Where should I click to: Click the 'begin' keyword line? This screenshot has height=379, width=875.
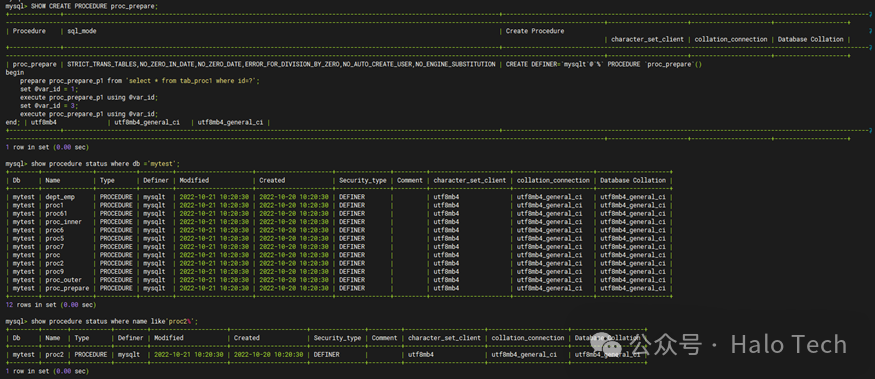point(15,73)
